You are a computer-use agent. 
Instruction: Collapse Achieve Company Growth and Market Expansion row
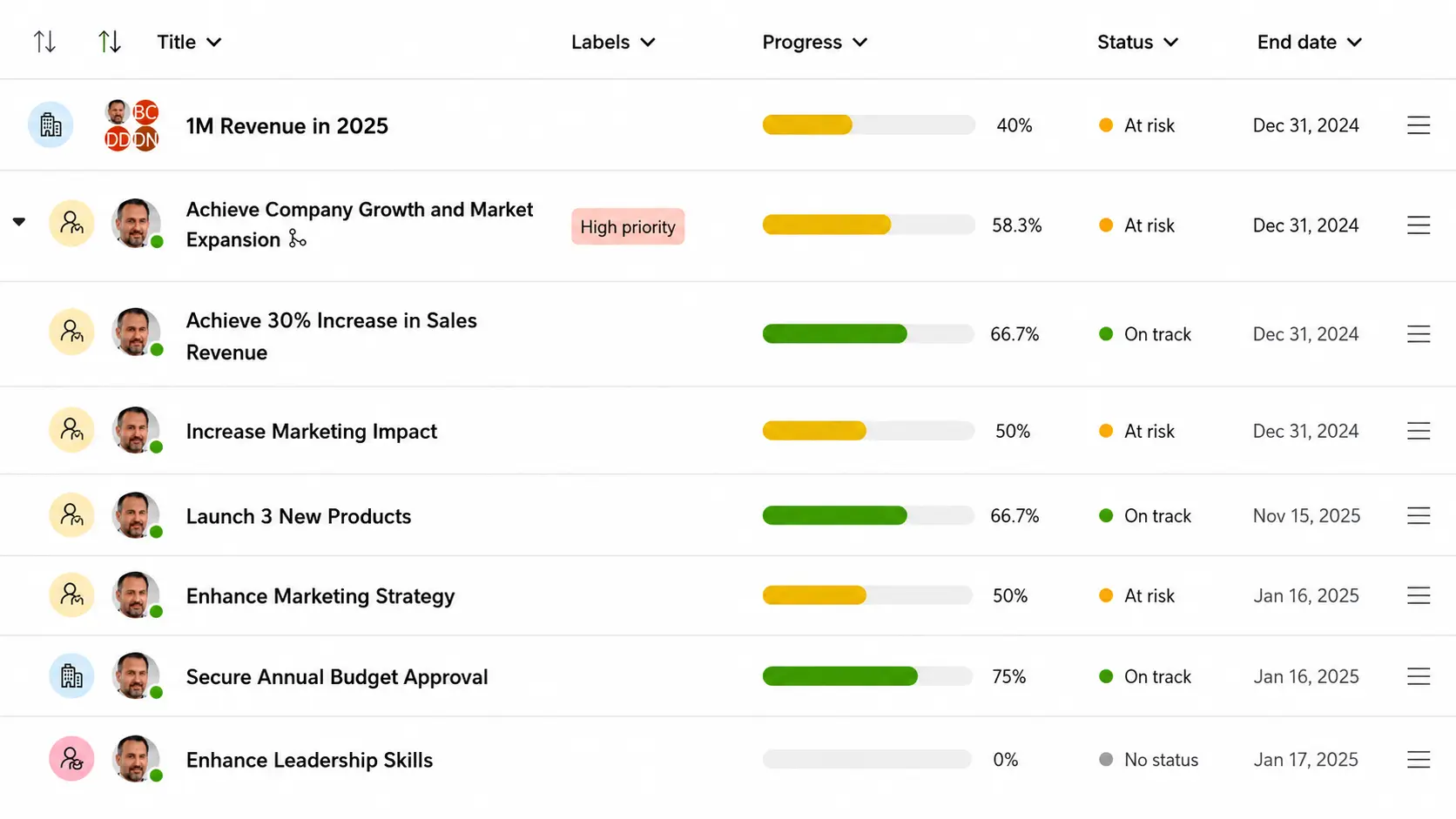point(19,222)
